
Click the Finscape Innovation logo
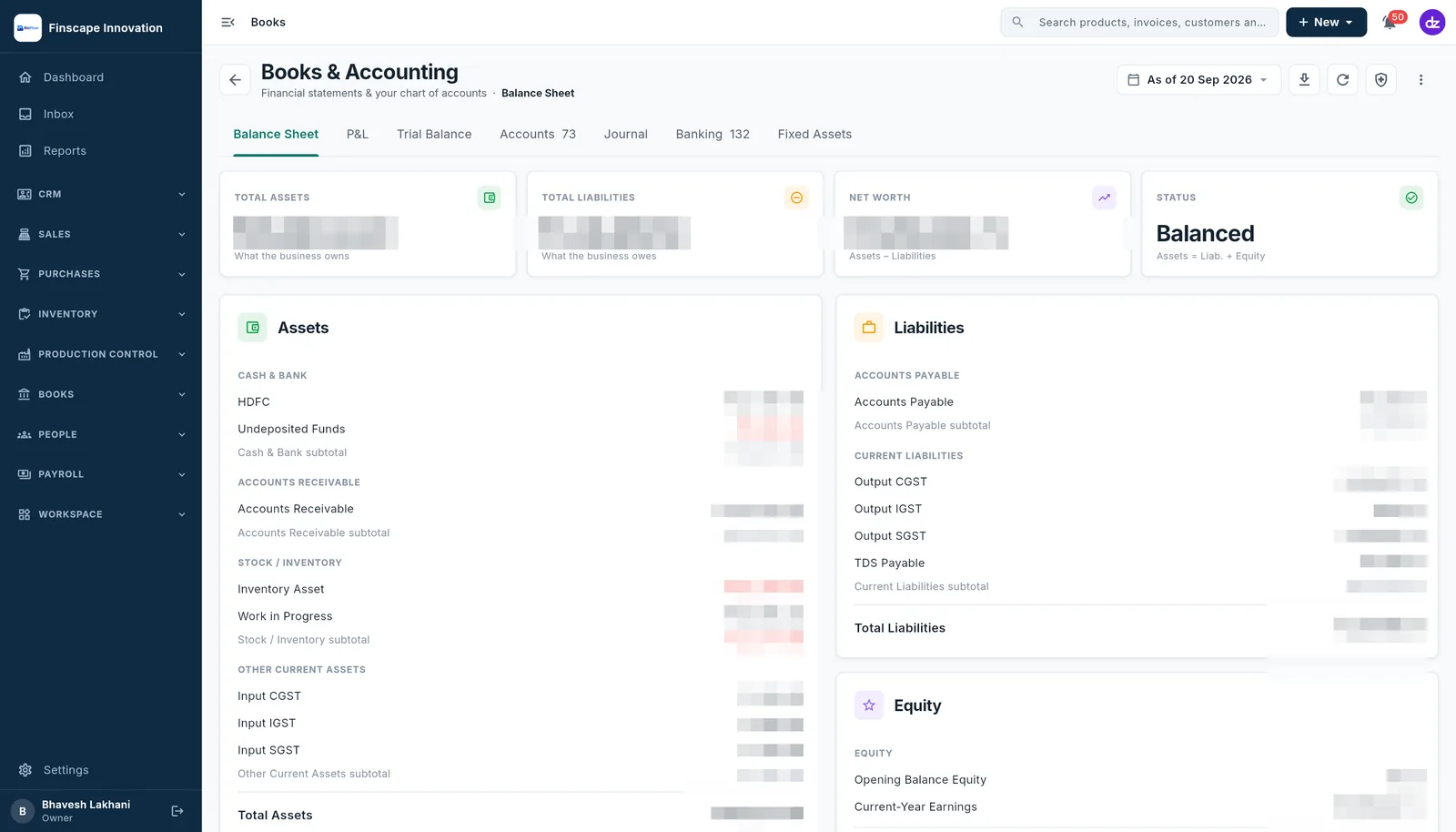pos(28,28)
